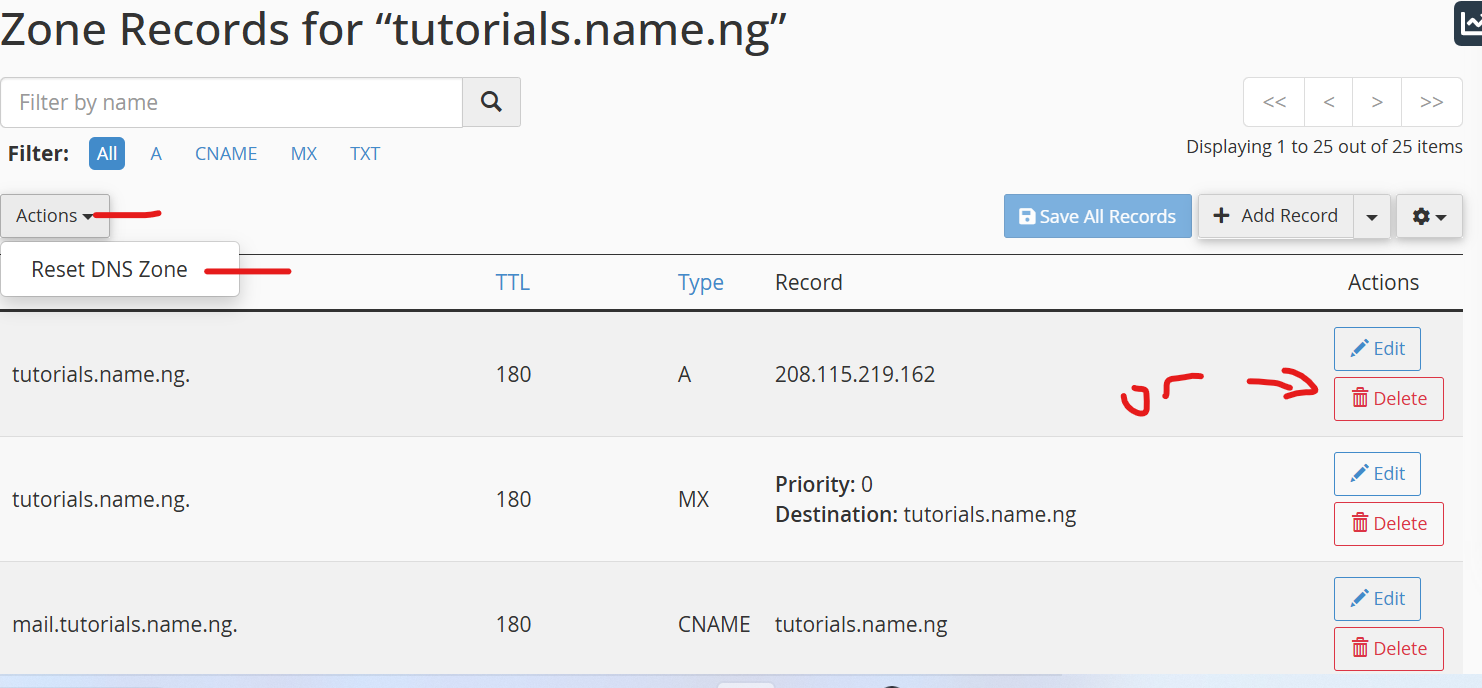Filter records by TXT type
Screen dimensions: 1482x688
(x=365, y=153)
